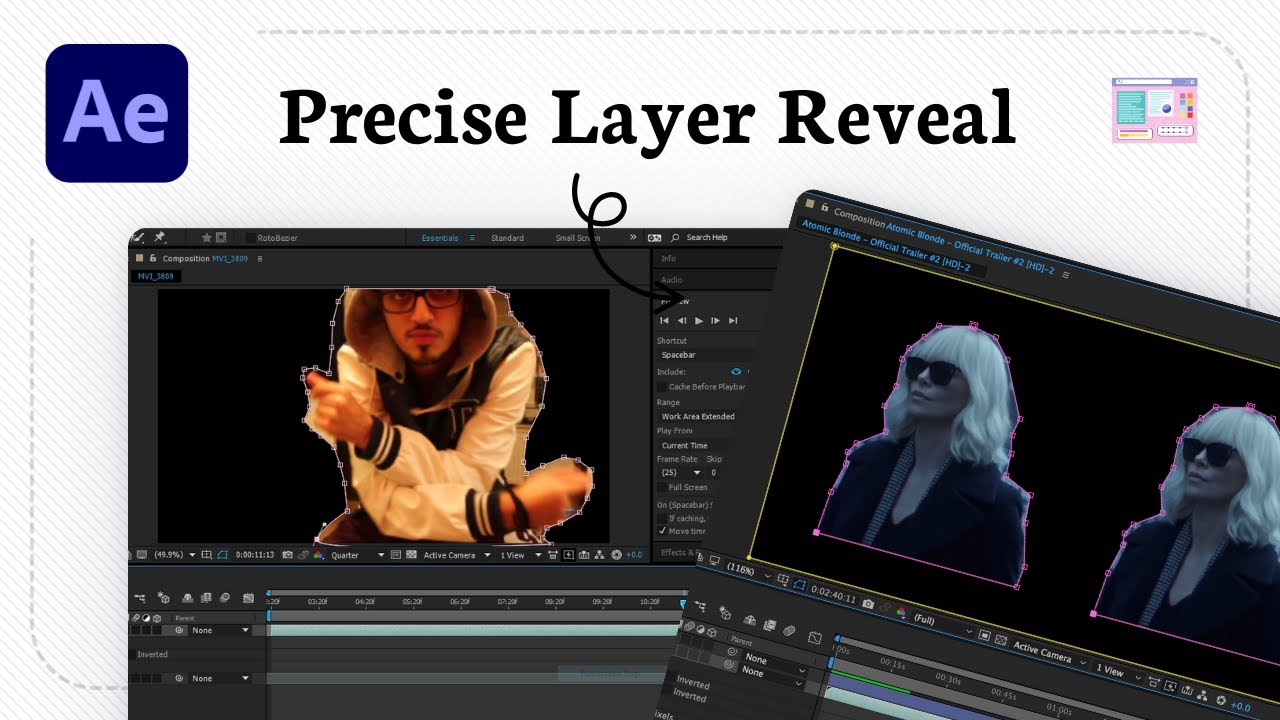Click region of interest icon after Quarter
Image resolution: width=1280 pixels, height=720 pixels.
pyautogui.click(x=396, y=555)
